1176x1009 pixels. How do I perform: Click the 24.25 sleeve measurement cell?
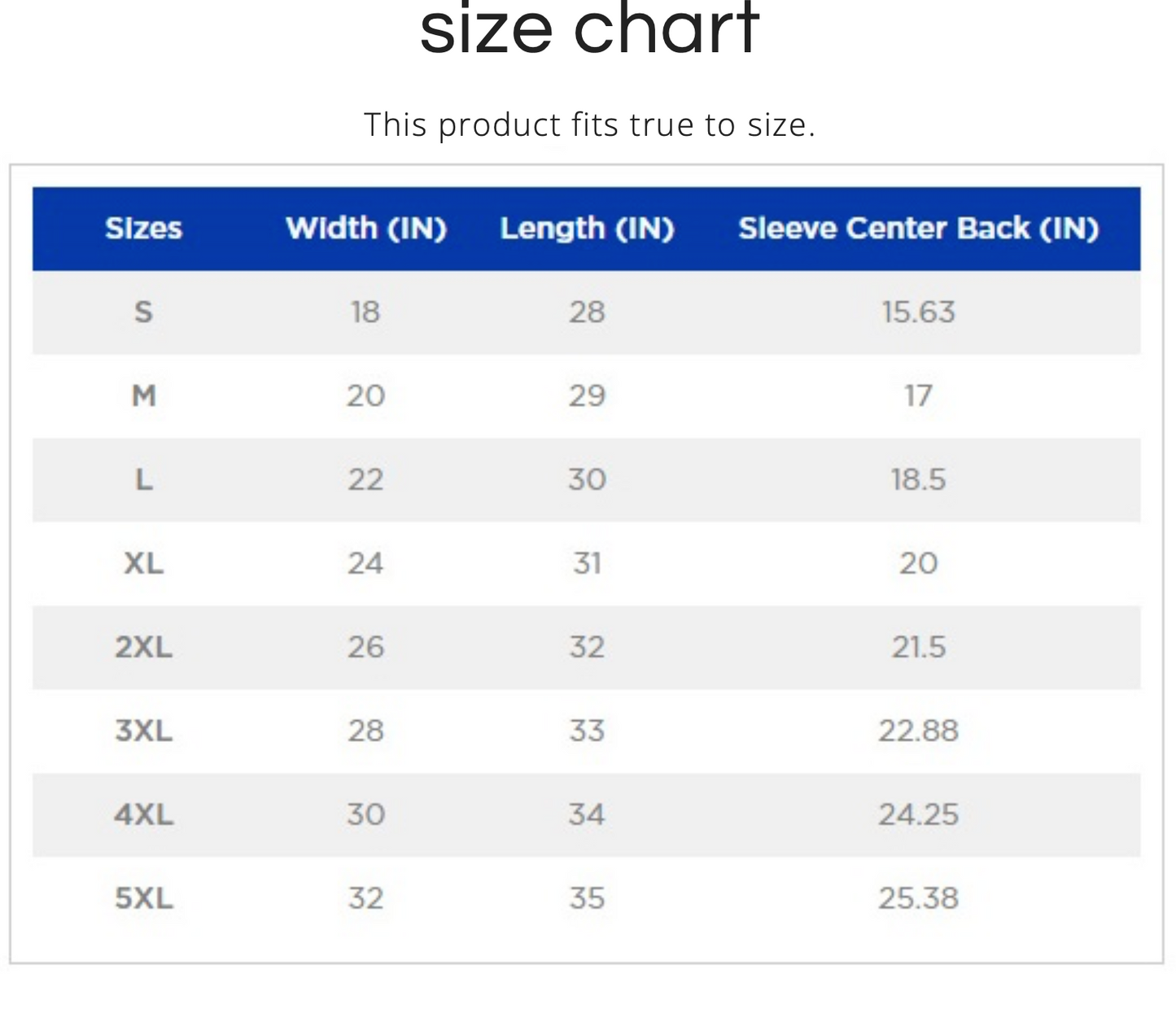point(918,815)
